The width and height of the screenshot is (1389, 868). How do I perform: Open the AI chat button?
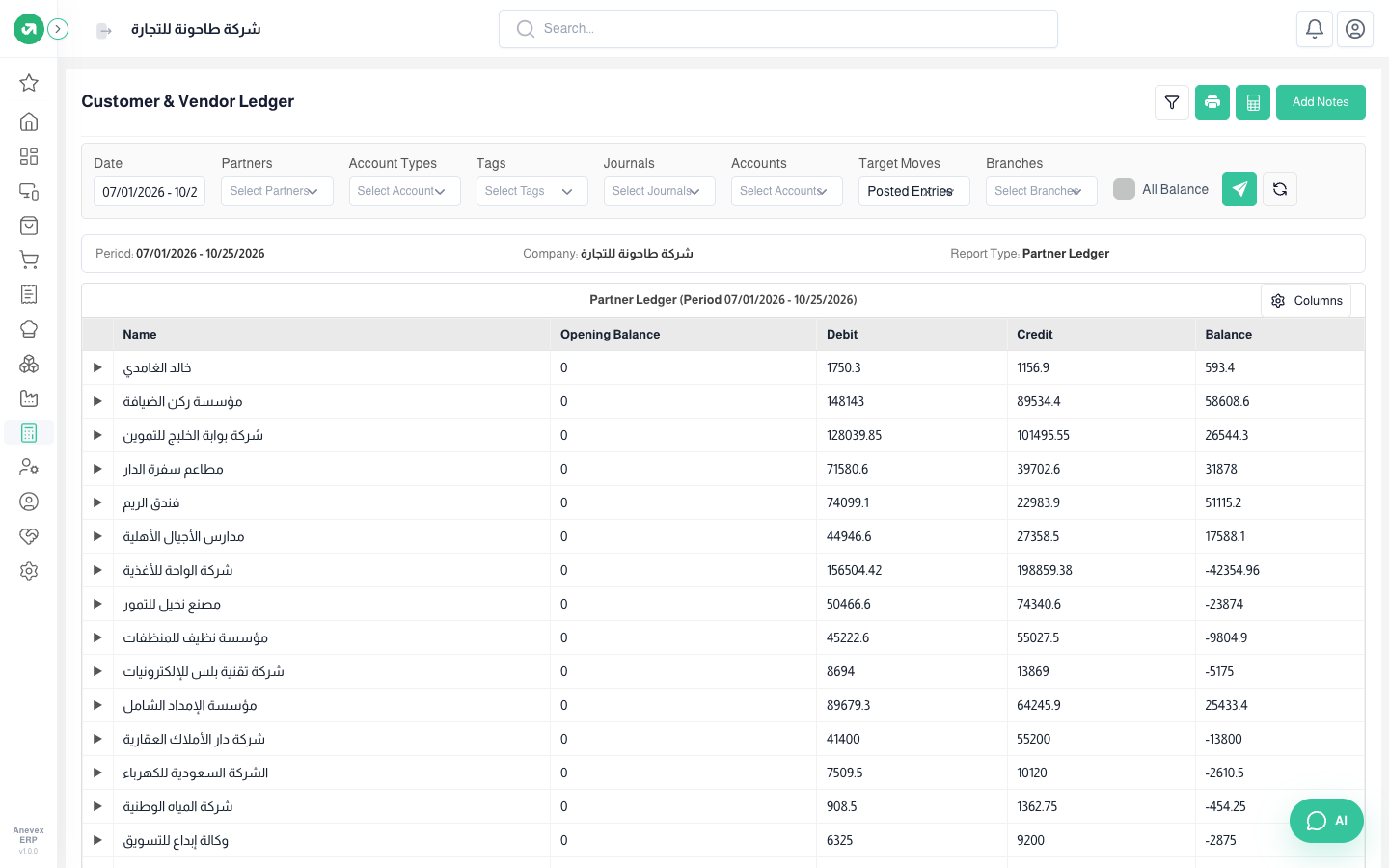1326,821
